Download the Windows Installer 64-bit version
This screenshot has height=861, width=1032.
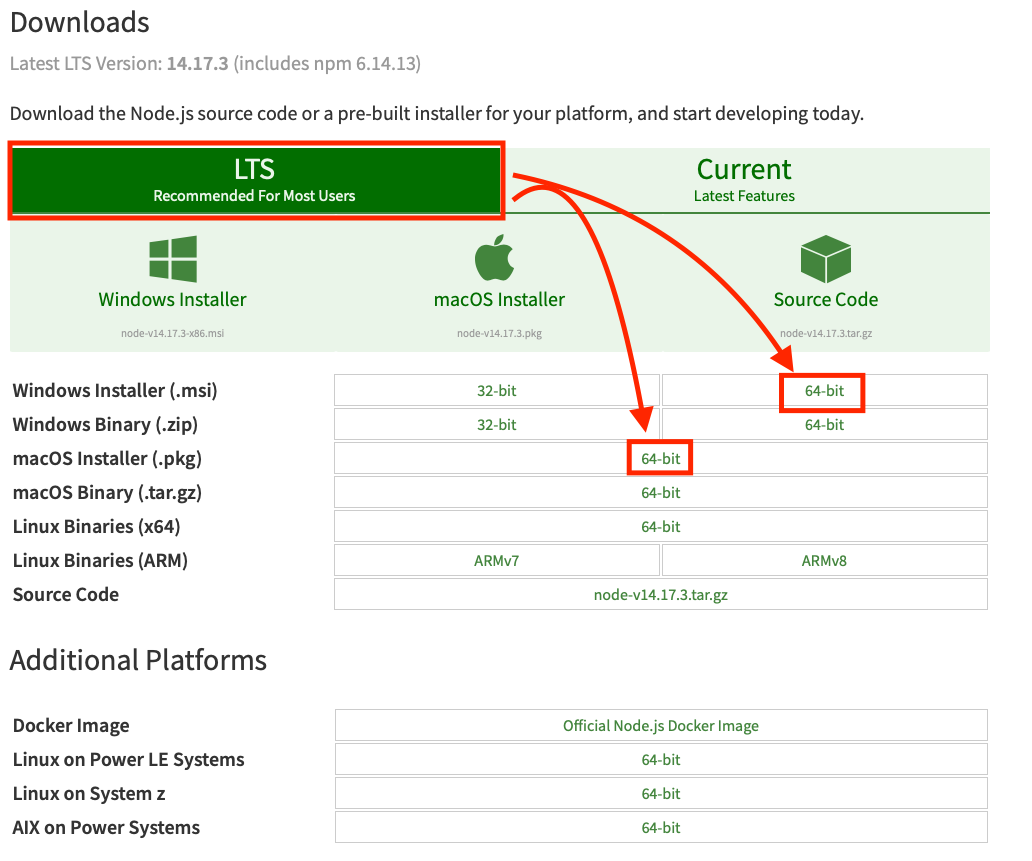point(822,390)
